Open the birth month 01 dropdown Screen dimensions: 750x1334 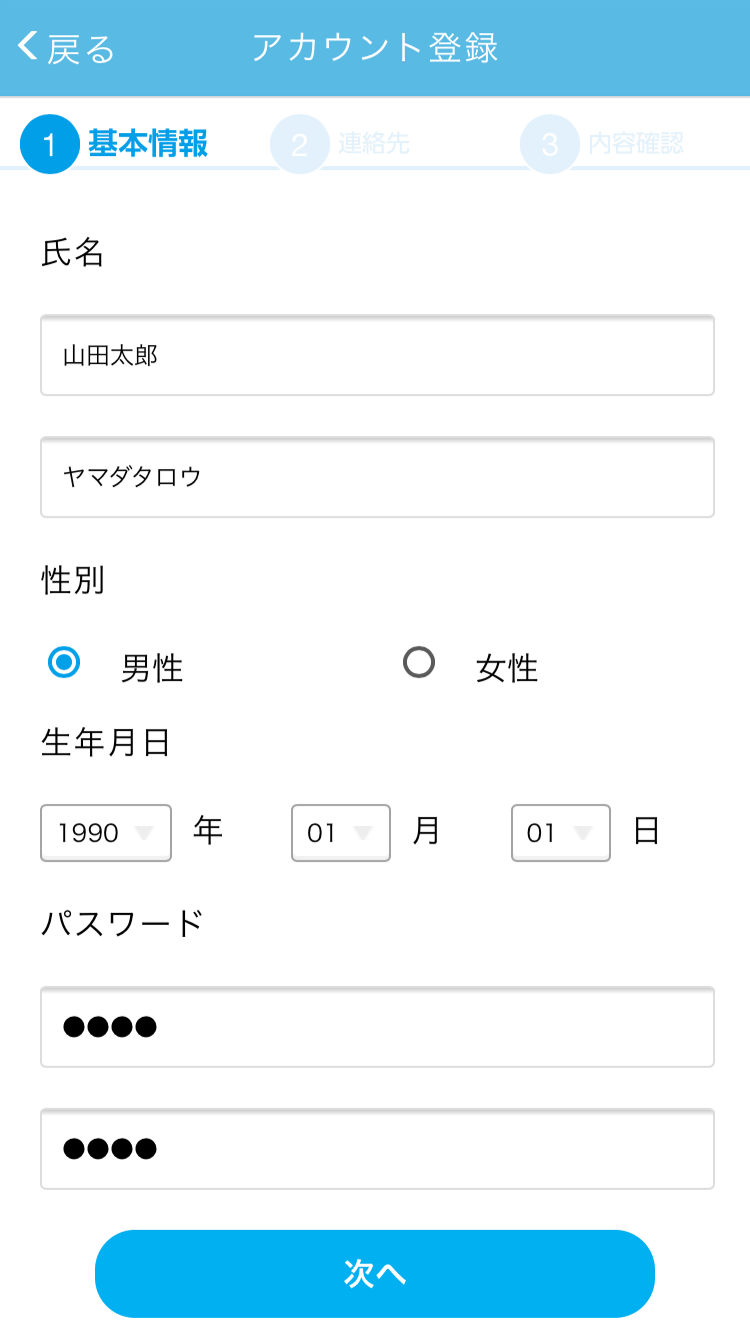340,832
